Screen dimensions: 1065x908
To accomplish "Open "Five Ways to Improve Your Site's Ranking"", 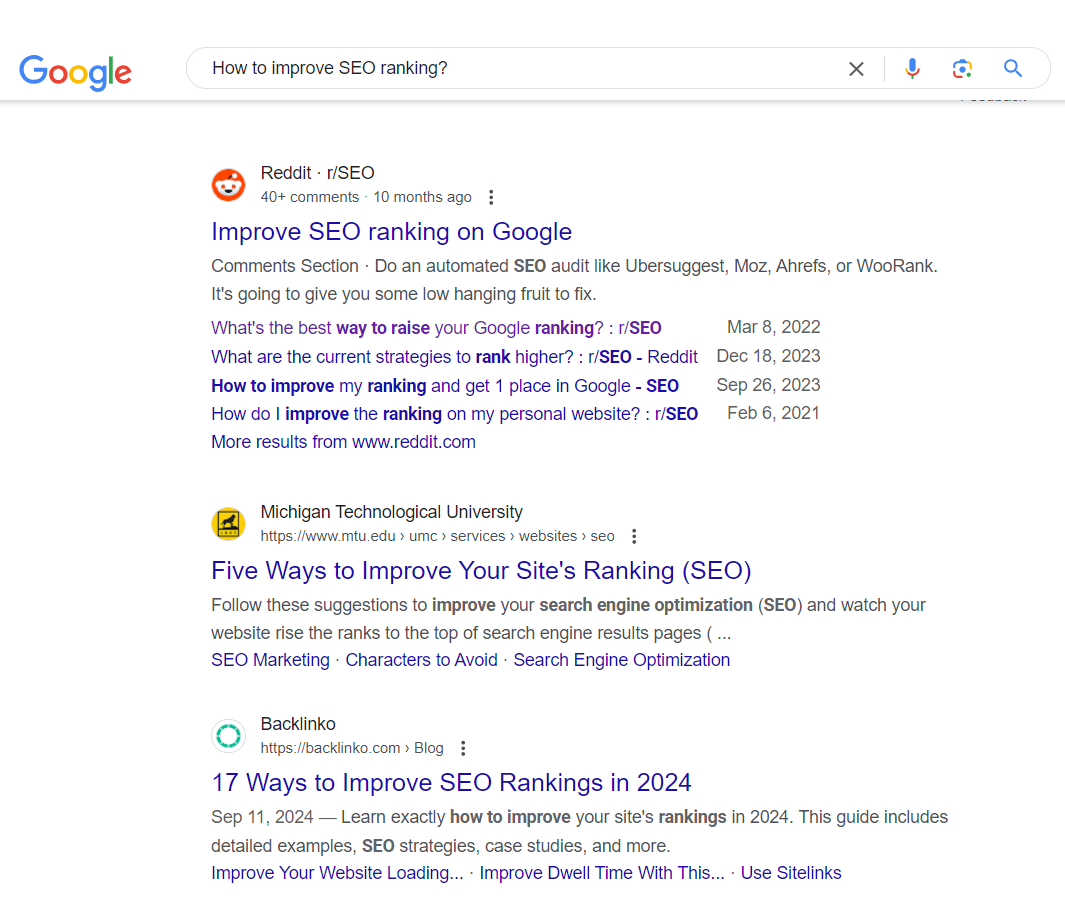I will (481, 571).
